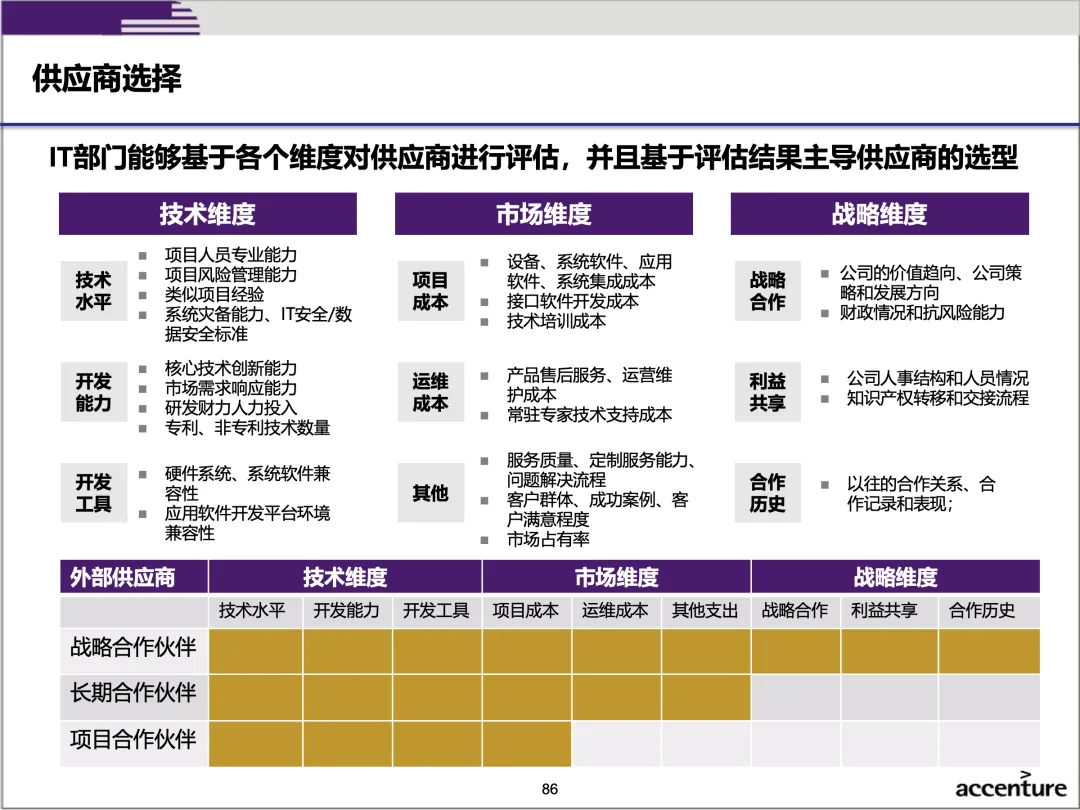
Task: Select bullet text 公司人事结构和人员情况
Action: (937, 378)
